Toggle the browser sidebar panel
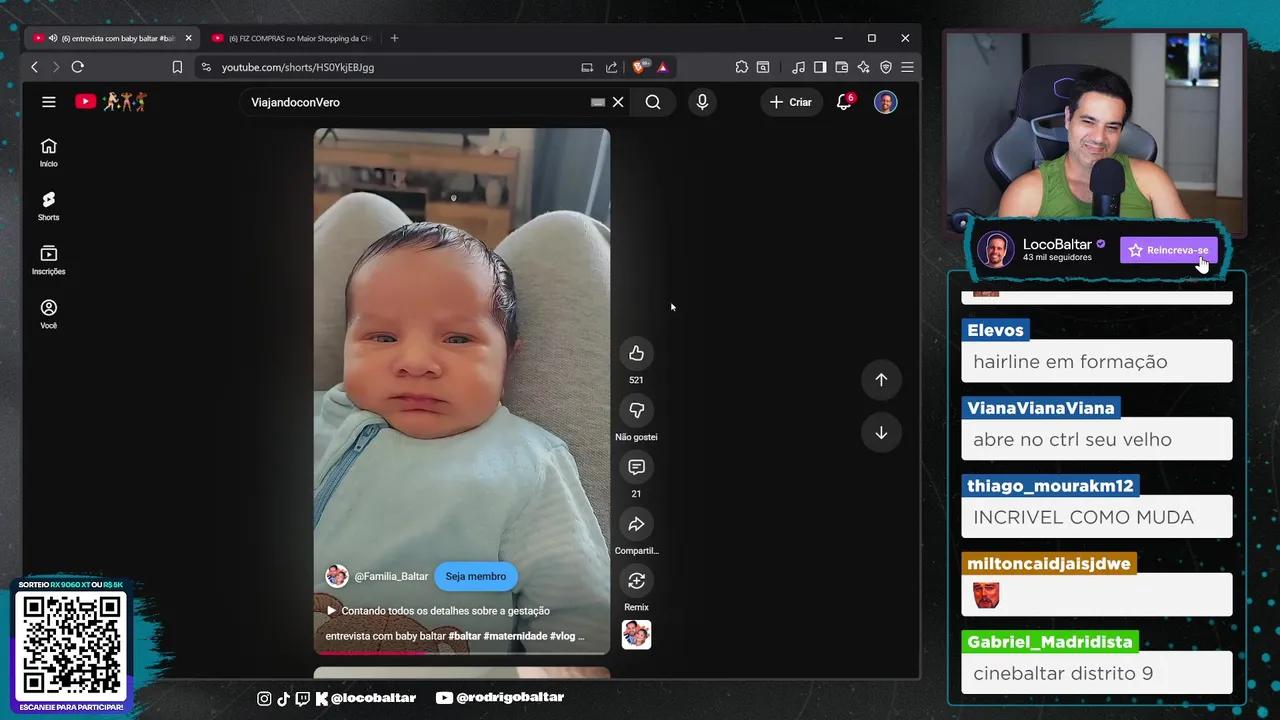This screenshot has height=720, width=1280. 820,67
